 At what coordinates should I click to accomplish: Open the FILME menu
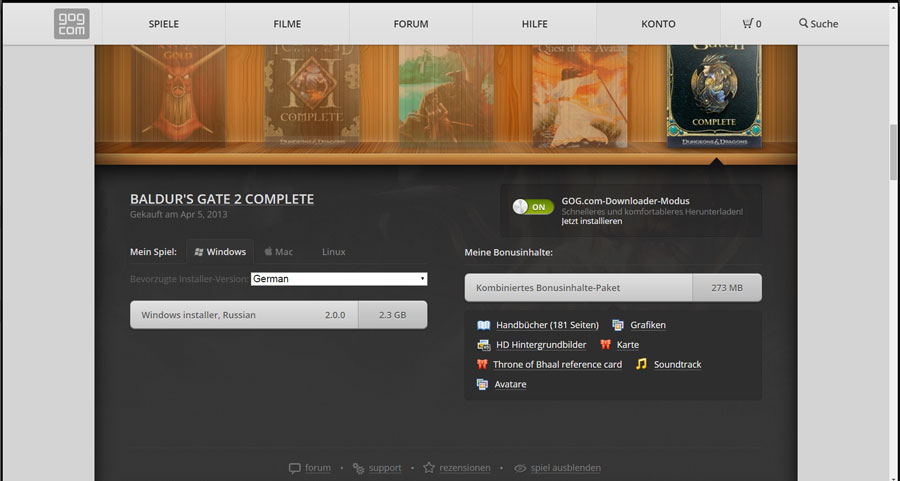287,24
